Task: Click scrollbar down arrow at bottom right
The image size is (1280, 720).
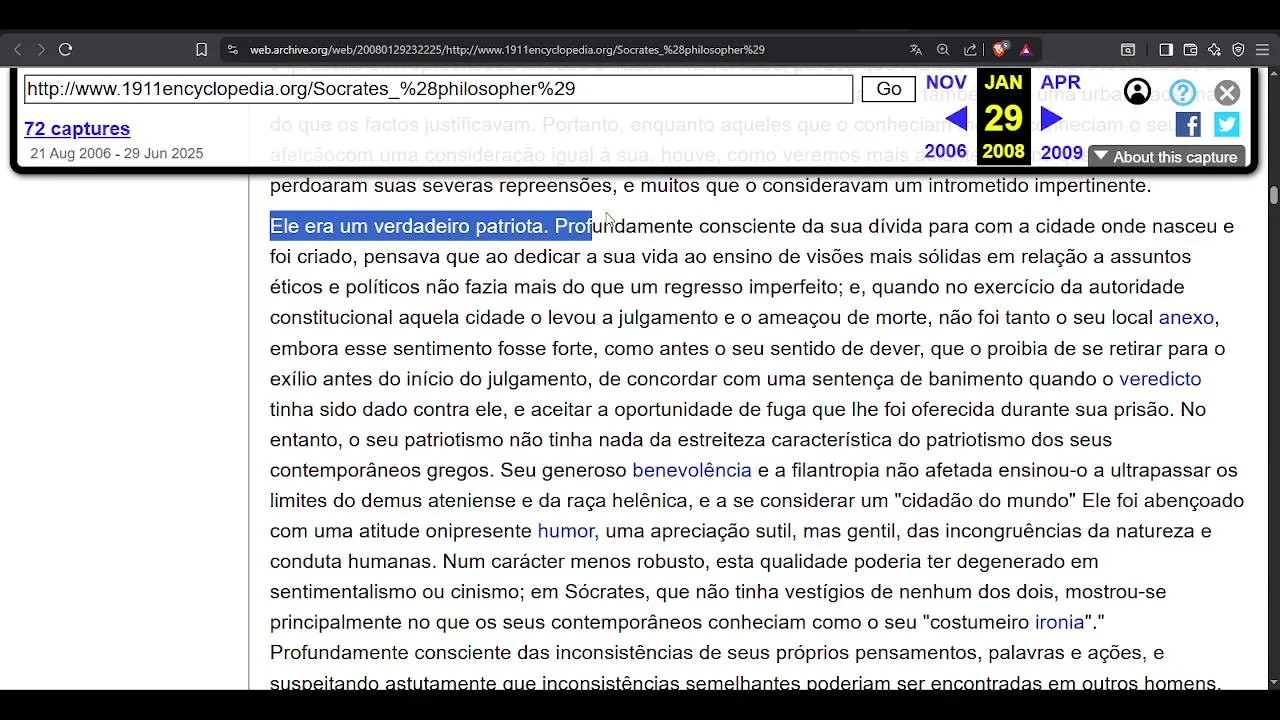Action: 1273,682
